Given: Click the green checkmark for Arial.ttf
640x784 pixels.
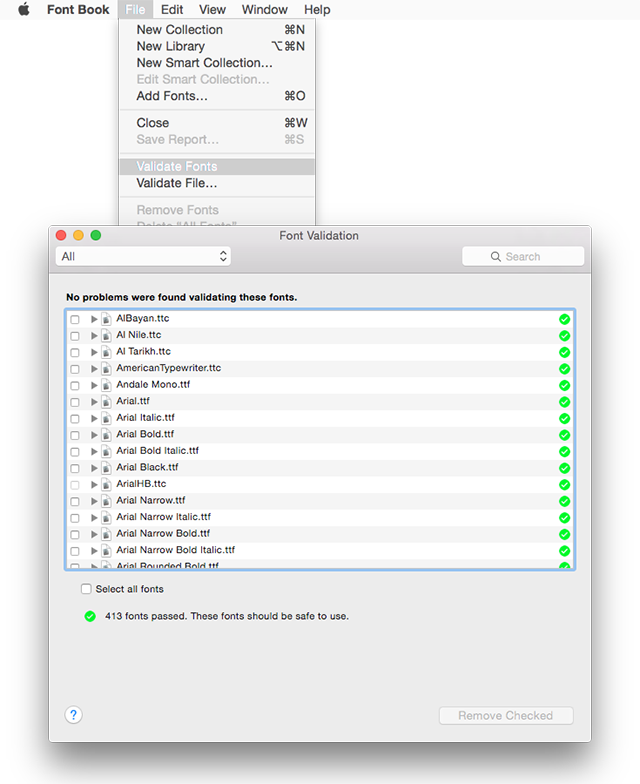Looking at the screenshot, I should tap(564, 402).
